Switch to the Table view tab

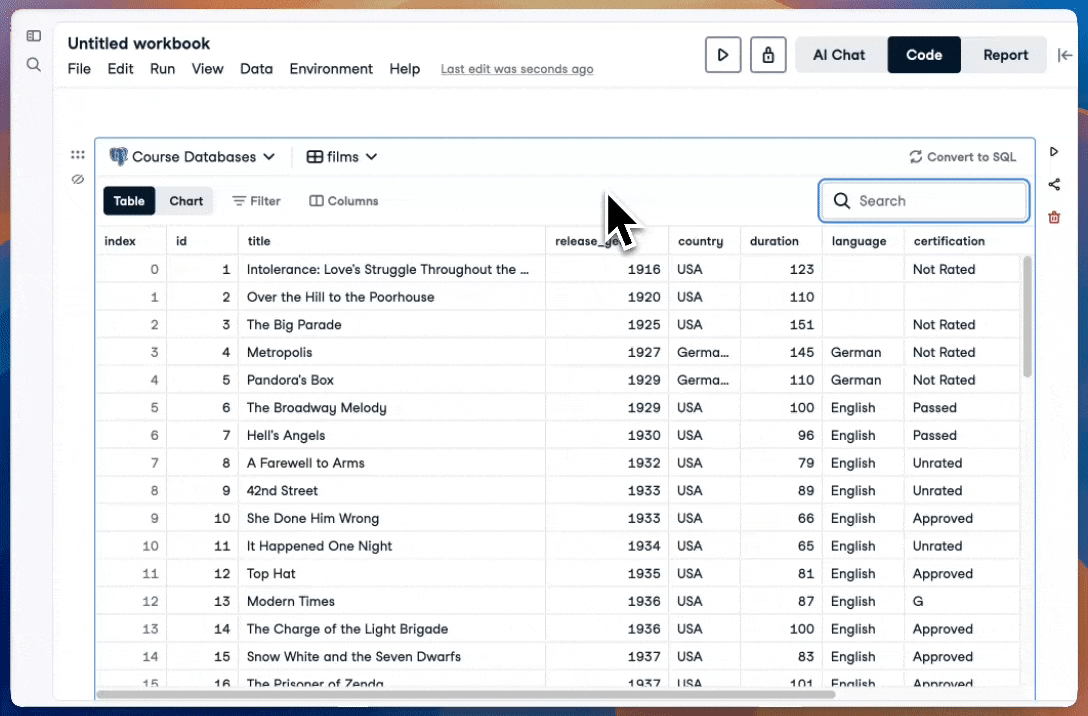[x=129, y=201]
